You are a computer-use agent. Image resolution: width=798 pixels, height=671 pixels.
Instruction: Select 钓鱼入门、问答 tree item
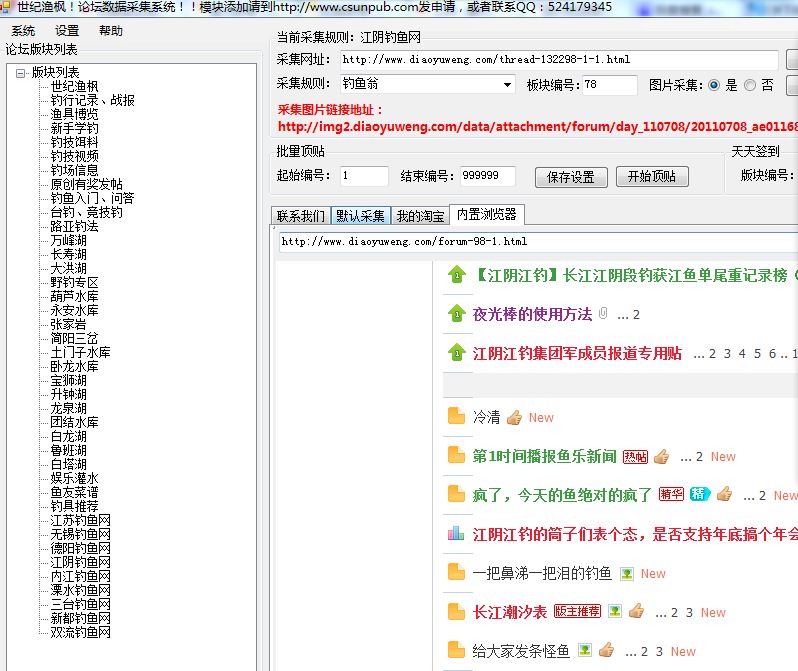(93, 198)
